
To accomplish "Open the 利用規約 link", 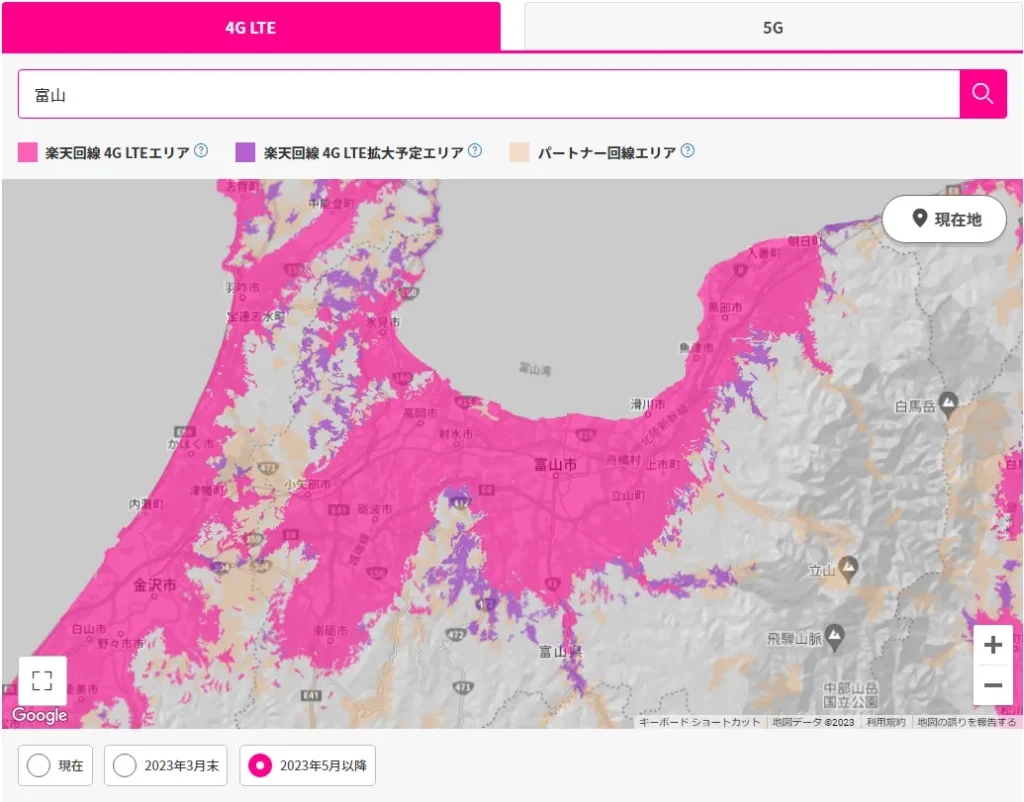I will 886,722.
